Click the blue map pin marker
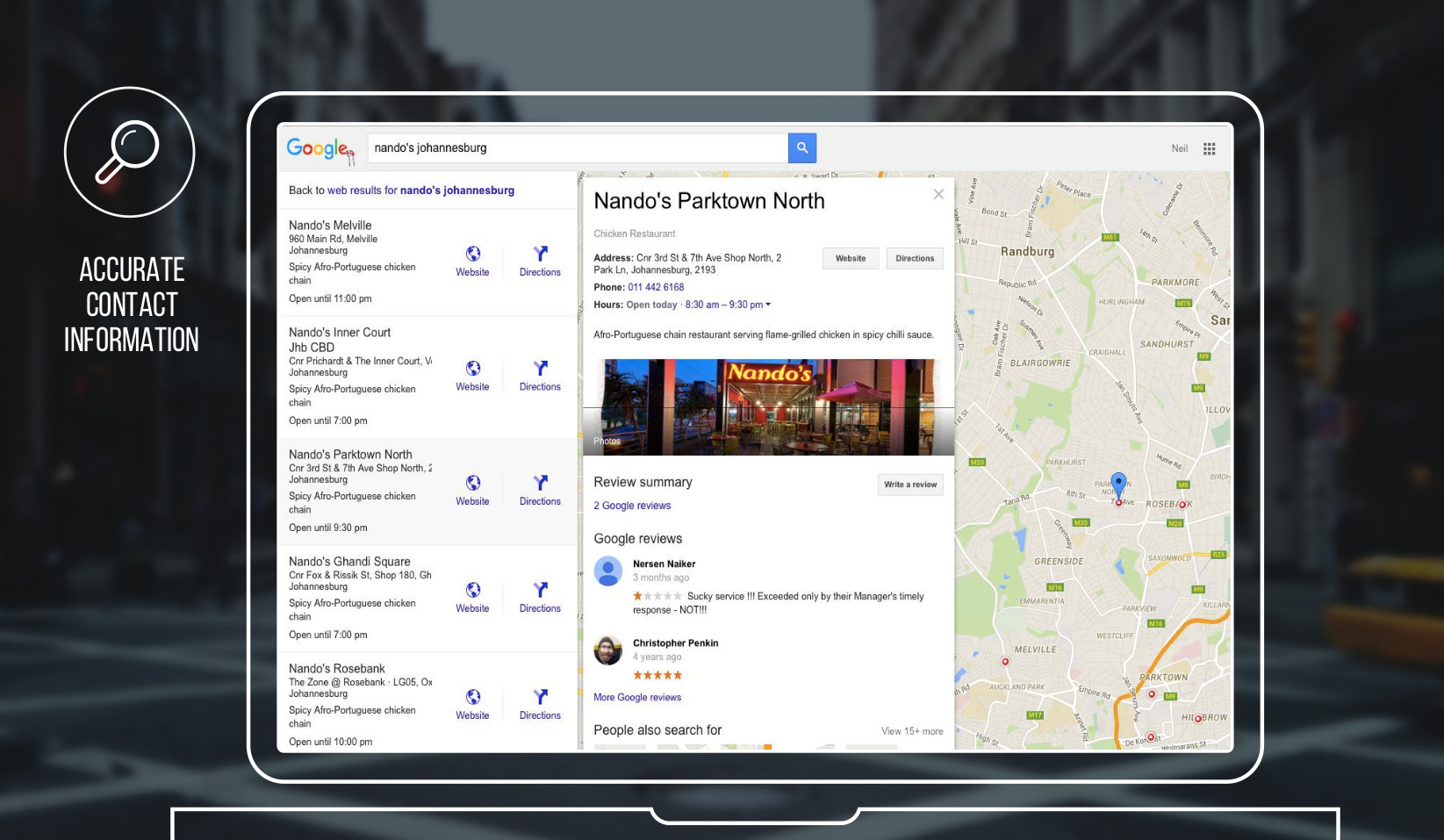This screenshot has height=840, width=1444. [1118, 484]
